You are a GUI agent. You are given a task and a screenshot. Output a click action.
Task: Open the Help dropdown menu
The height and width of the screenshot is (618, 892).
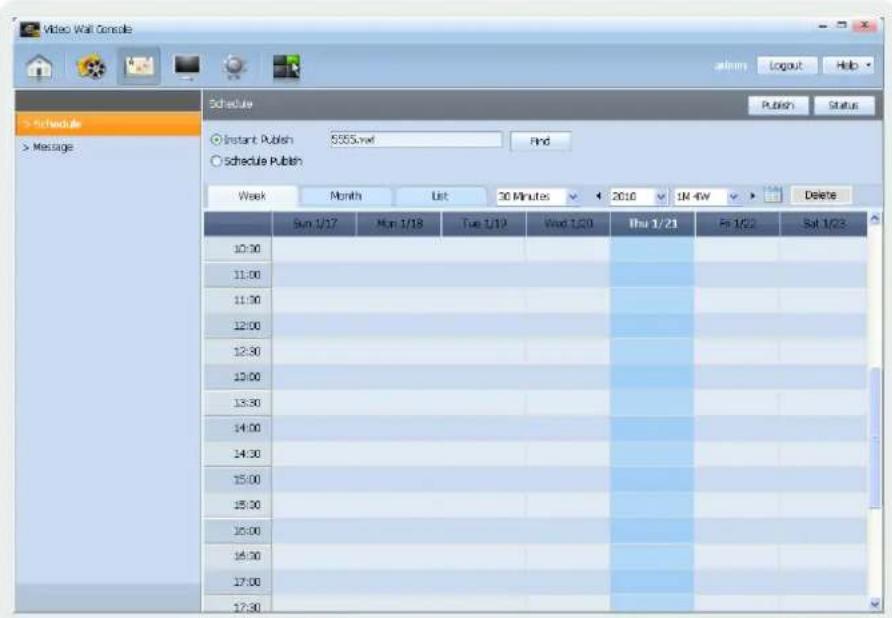[848, 65]
